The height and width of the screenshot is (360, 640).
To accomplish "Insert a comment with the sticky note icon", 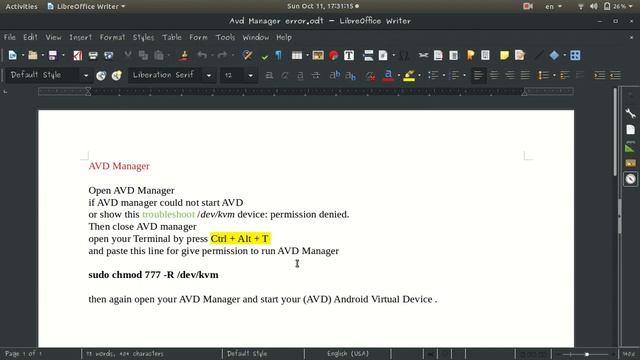I will pyautogui.click(x=504, y=55).
